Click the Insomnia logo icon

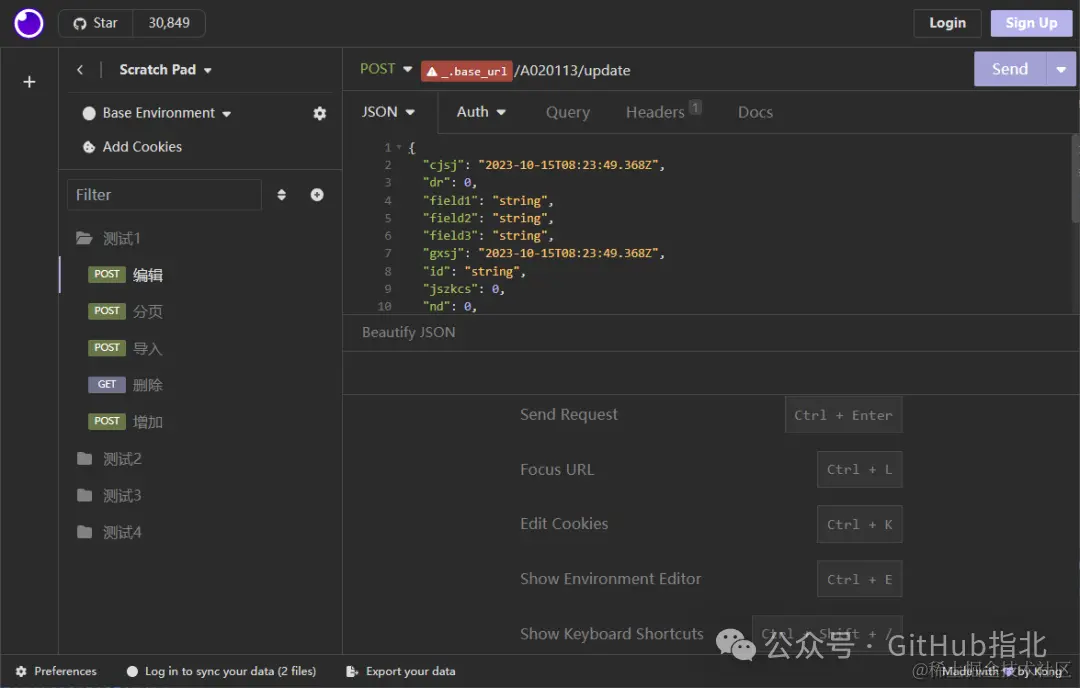point(28,23)
